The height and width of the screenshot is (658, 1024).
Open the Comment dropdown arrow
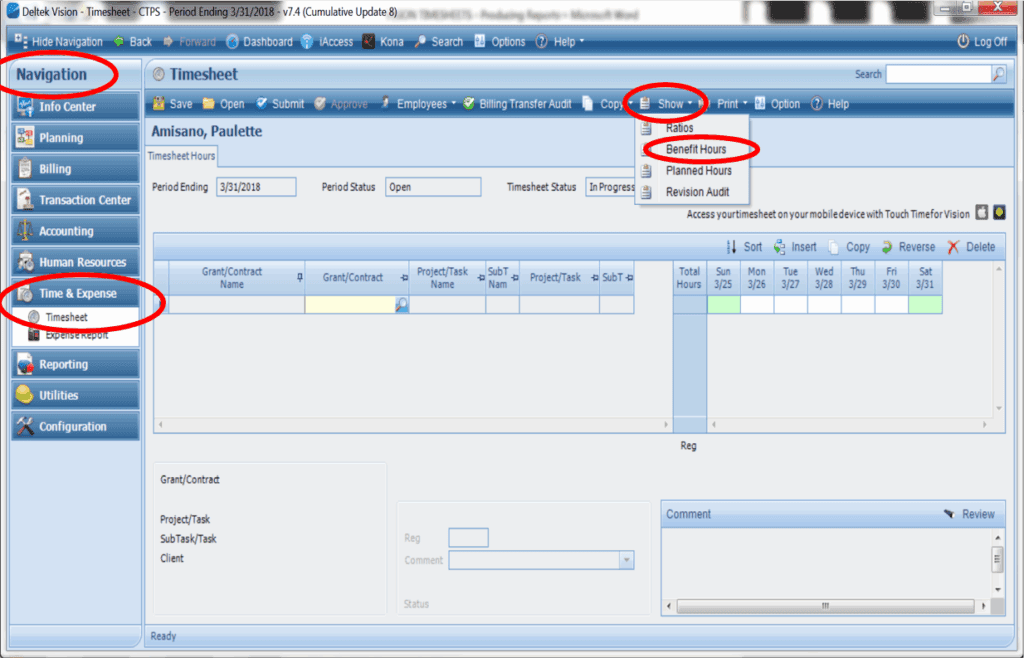click(626, 560)
